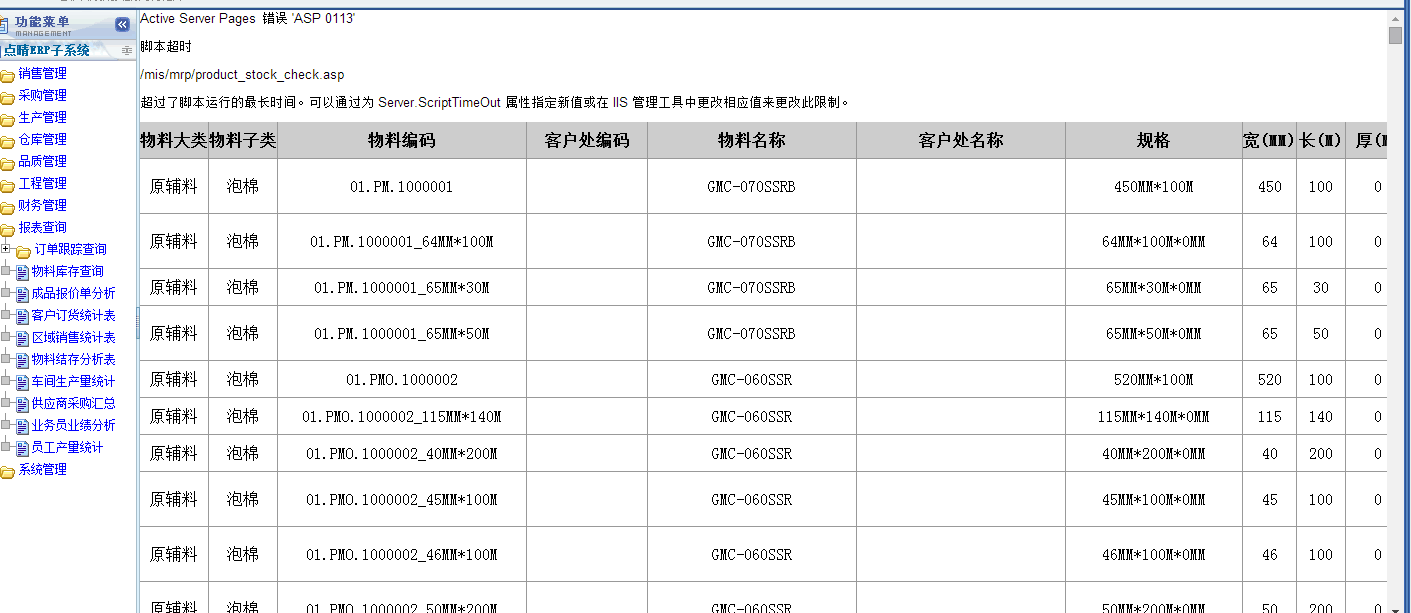Select 车间生产量统计 in tree
Screen dimensions: 1411x613
(x=73, y=381)
